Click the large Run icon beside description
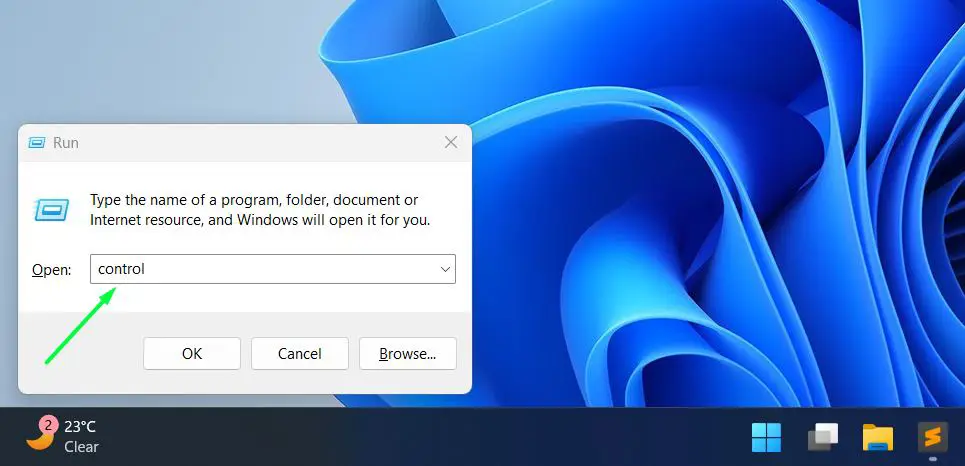 (52, 210)
